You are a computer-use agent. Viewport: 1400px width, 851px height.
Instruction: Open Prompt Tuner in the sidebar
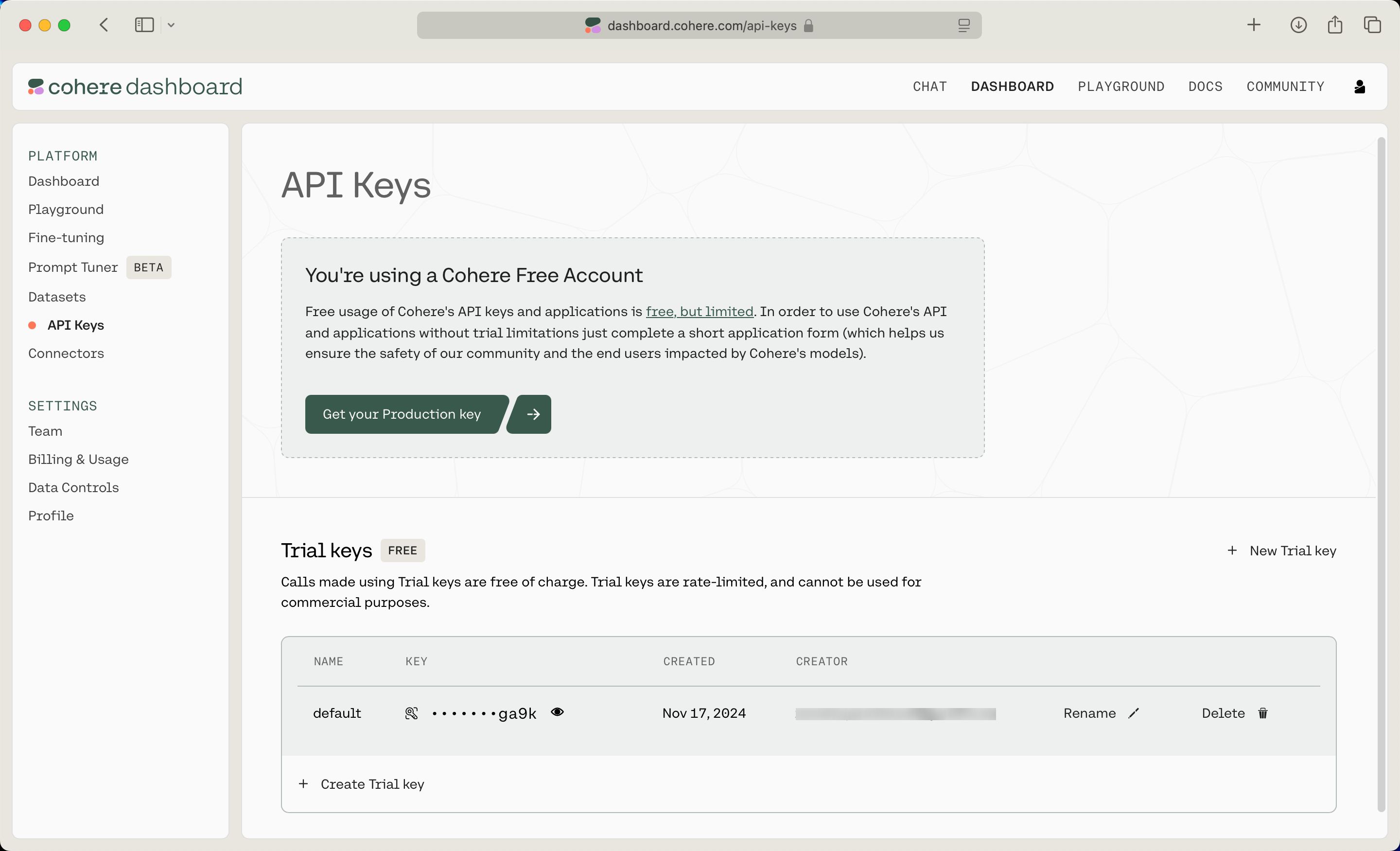coord(73,267)
